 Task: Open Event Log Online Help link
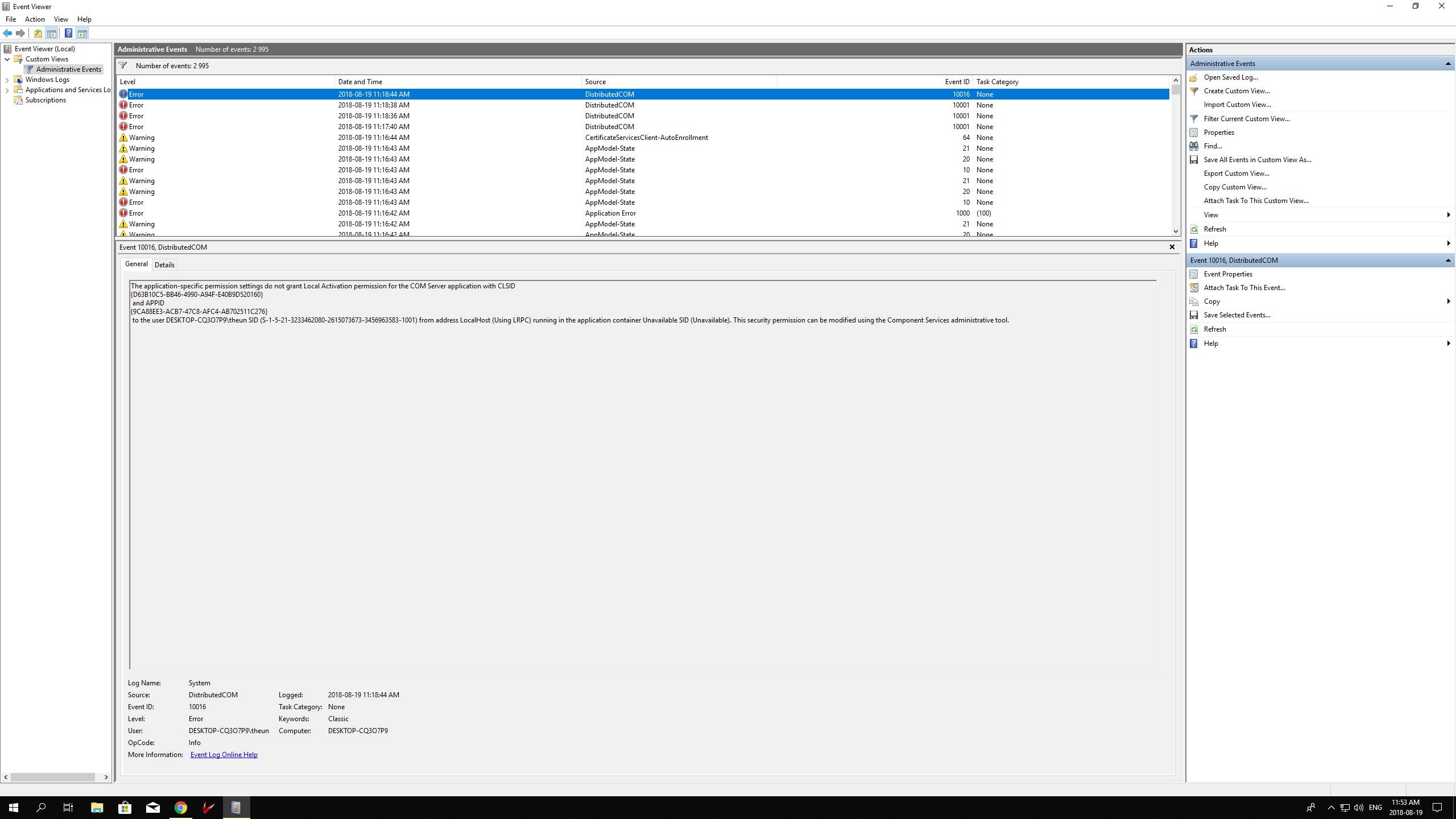pyautogui.click(x=224, y=755)
